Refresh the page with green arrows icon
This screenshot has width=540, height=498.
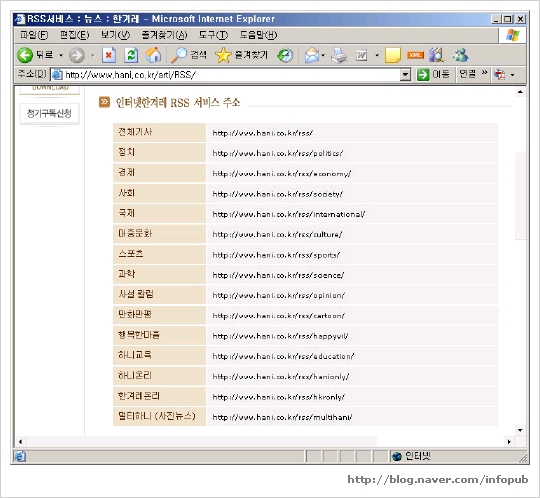click(x=131, y=55)
